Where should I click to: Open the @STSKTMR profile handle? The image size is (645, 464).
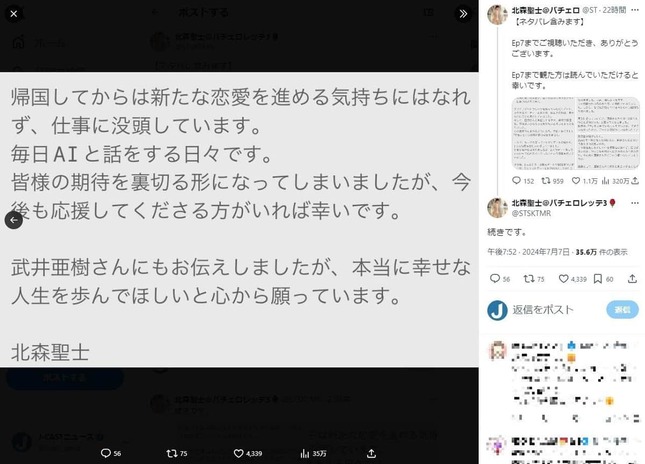[x=531, y=213]
